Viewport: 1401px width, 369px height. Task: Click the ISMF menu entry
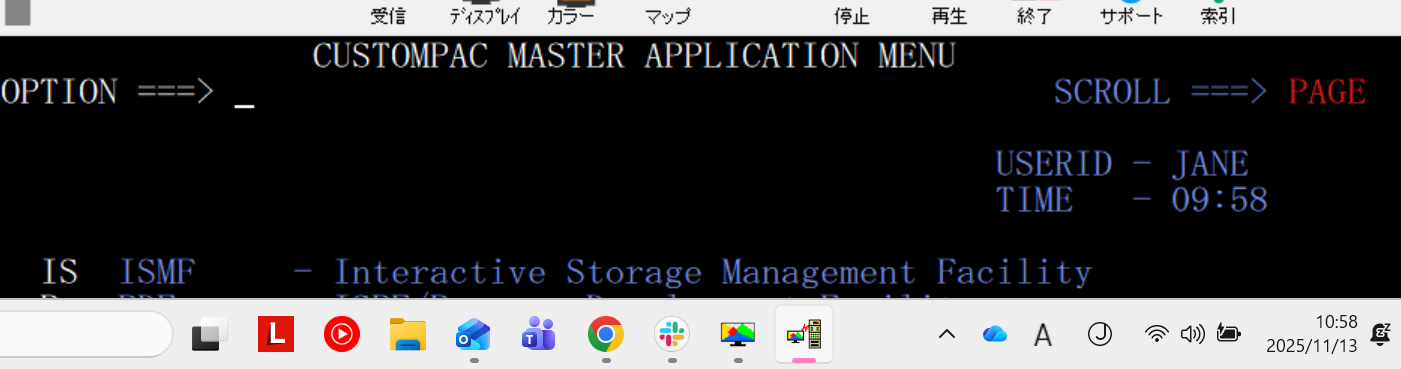158,272
